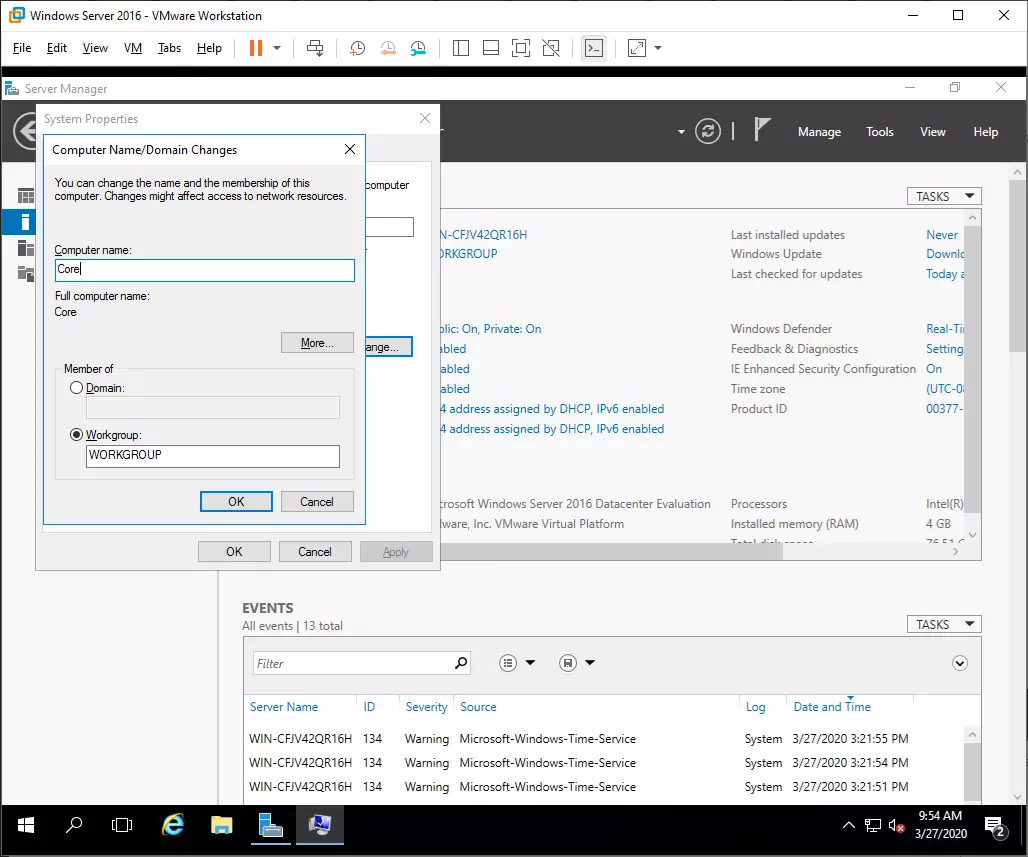This screenshot has width=1028, height=857.
Task: Open File and Storage Services sidebar icon
Action: [26, 273]
